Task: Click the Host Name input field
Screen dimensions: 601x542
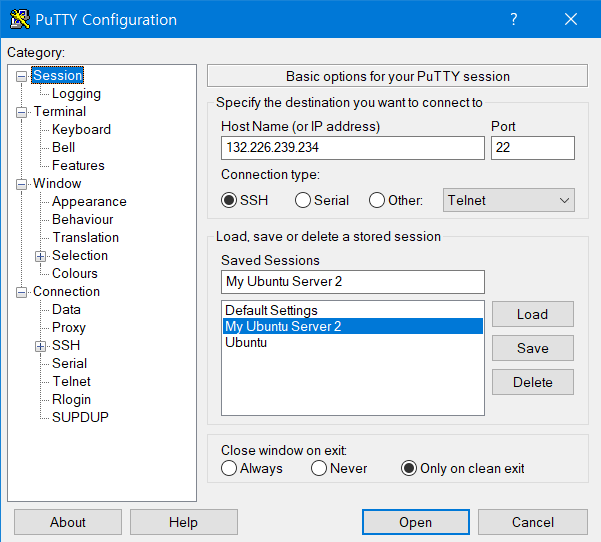Action: point(353,148)
